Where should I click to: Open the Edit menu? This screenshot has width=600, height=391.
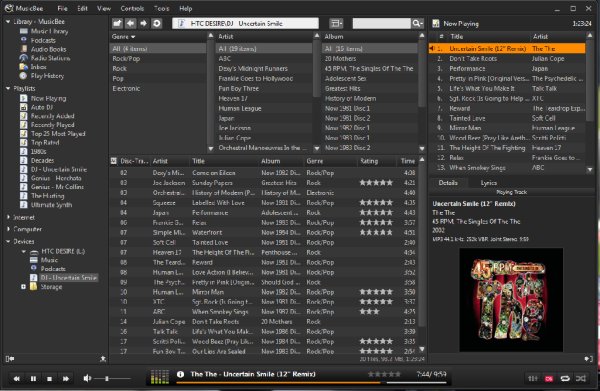pyautogui.click(x=83, y=8)
